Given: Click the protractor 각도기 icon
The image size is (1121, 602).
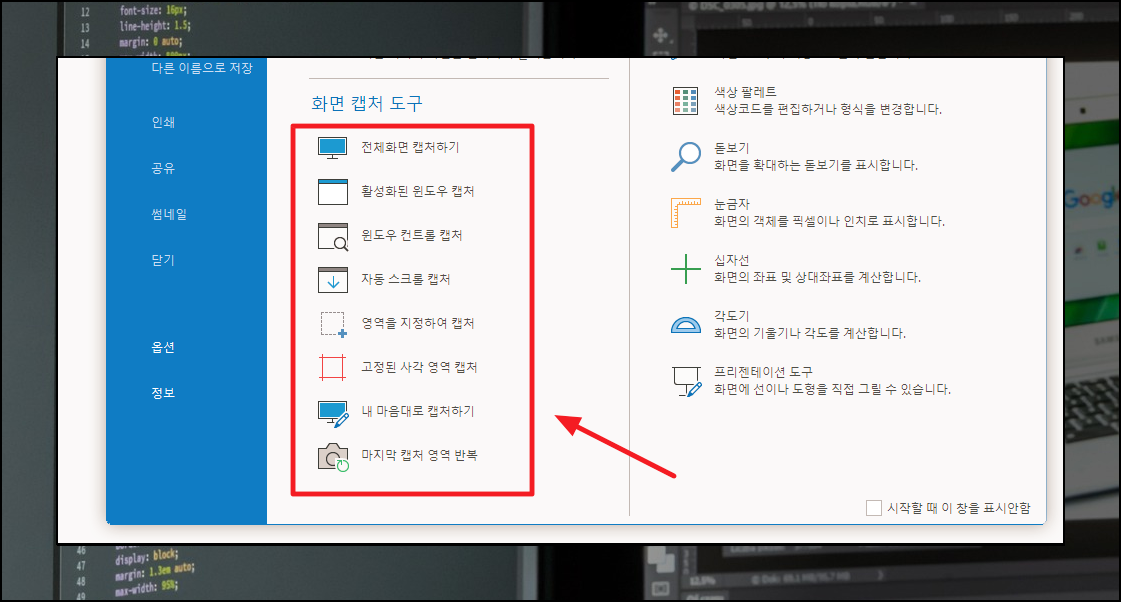Looking at the screenshot, I should 686,325.
